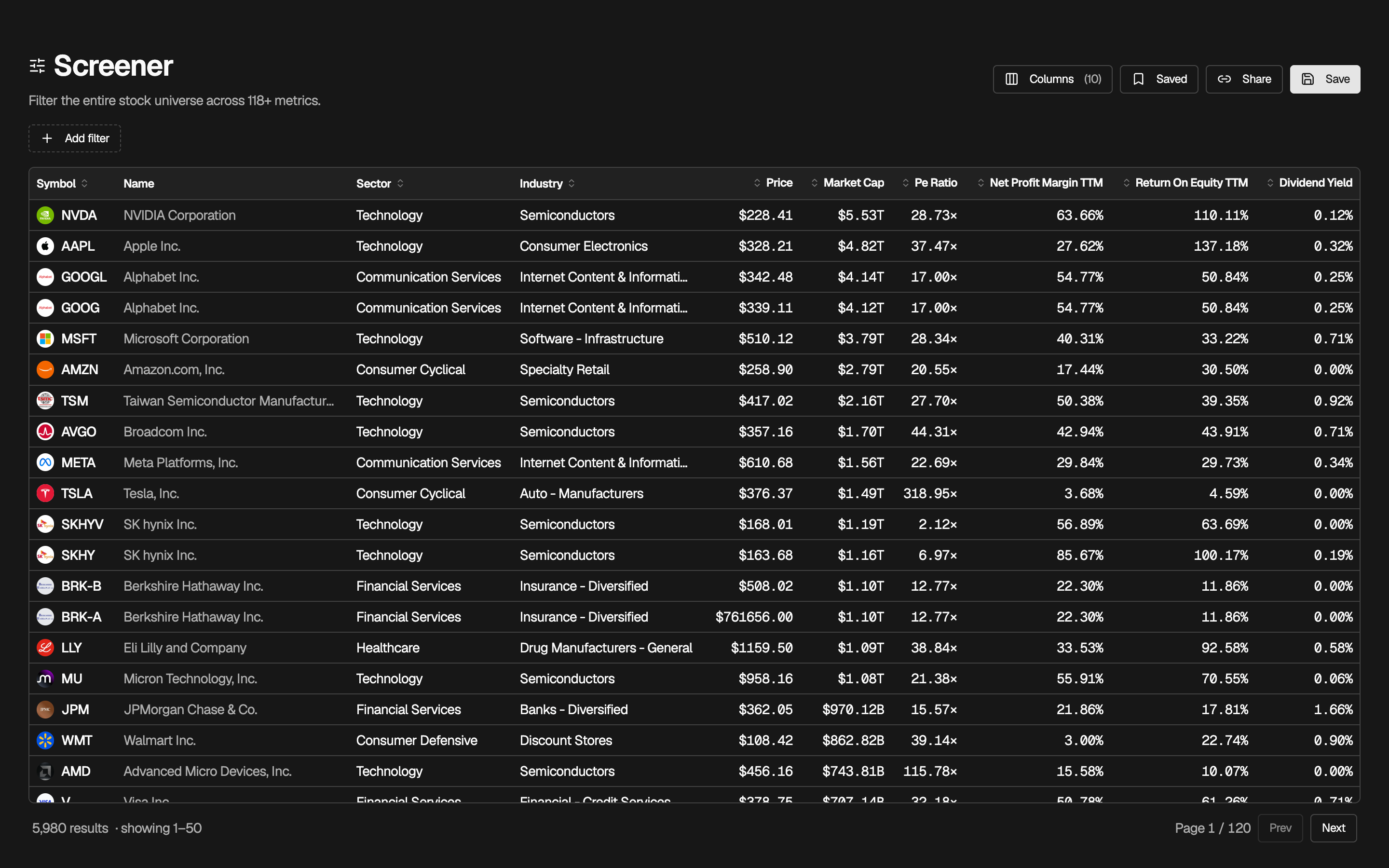The width and height of the screenshot is (1389, 868).
Task: Click the Prev page button
Action: pos(1280,828)
